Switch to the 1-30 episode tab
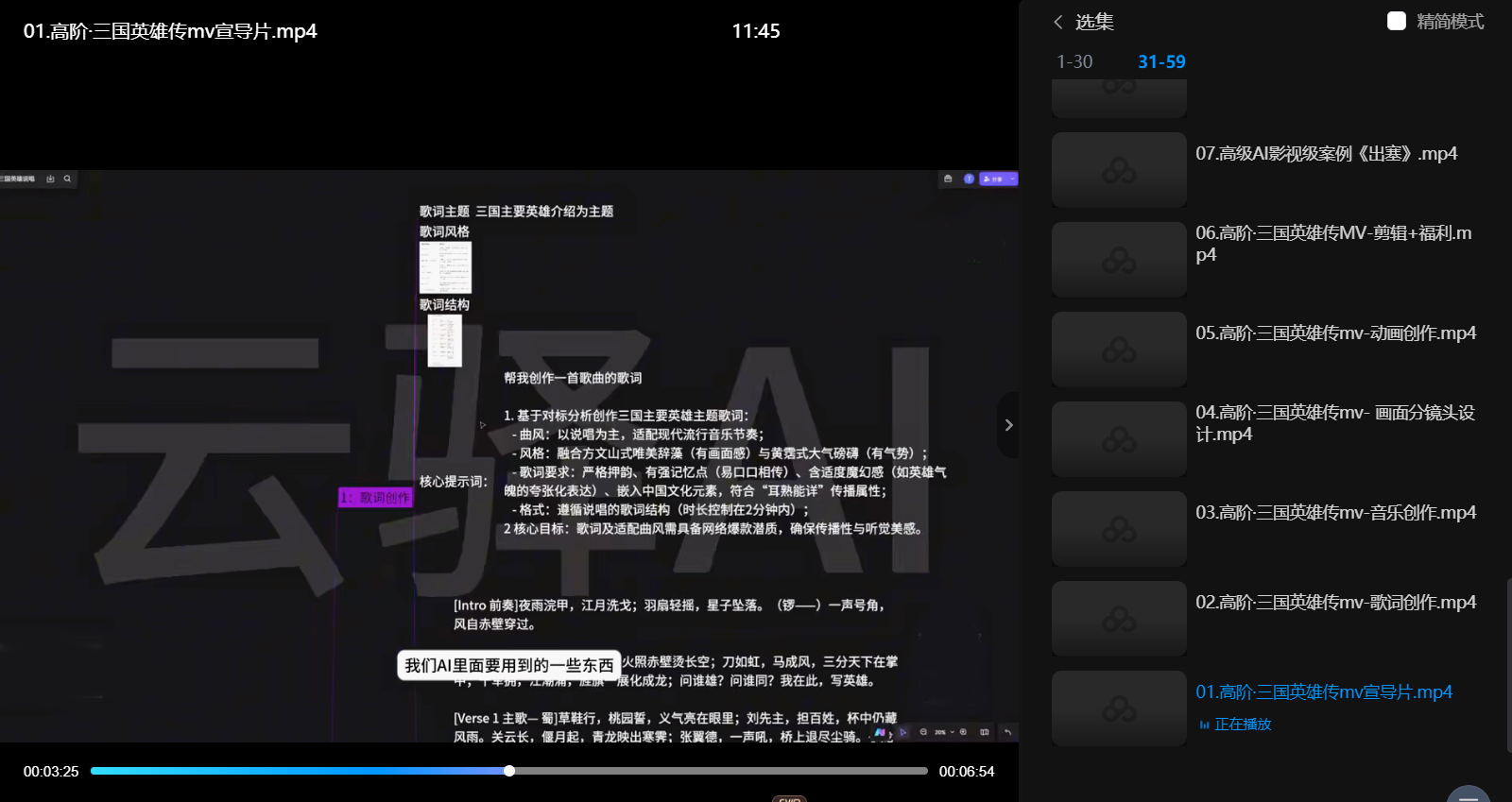Viewport: 1512px width, 802px height. coord(1074,61)
